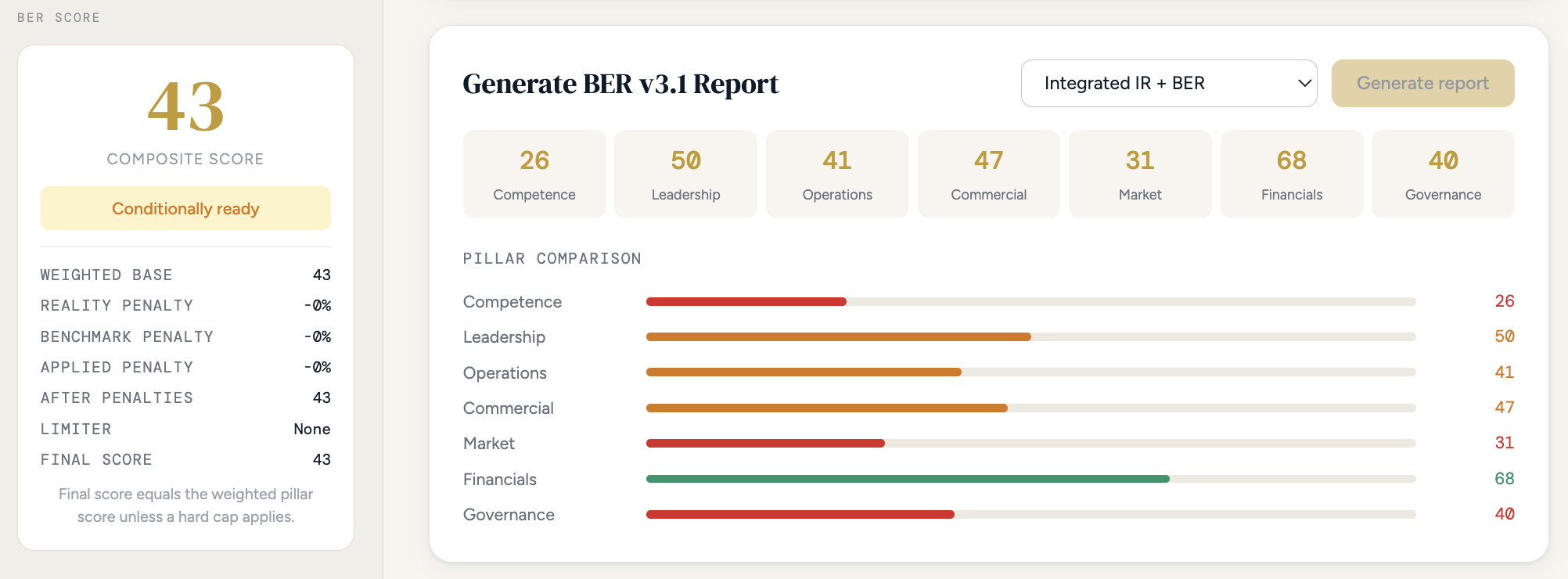Image resolution: width=1568 pixels, height=579 pixels.
Task: Click the BENCHMARK PENALTY row label
Action: pos(127,336)
